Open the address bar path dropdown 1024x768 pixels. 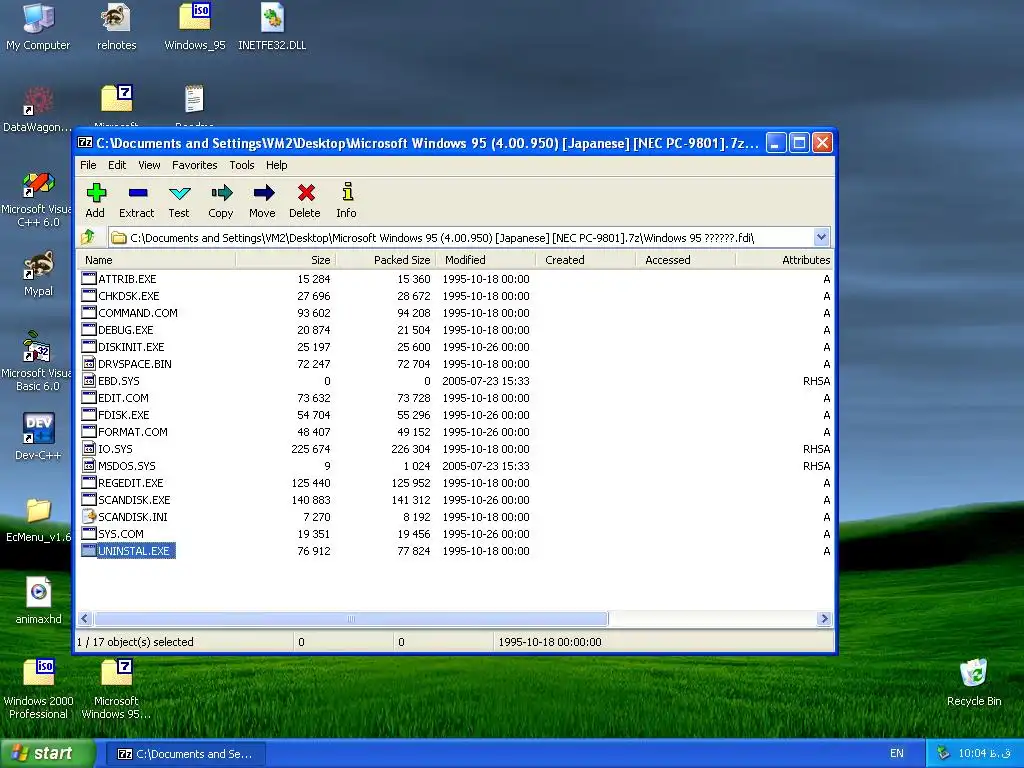point(821,238)
